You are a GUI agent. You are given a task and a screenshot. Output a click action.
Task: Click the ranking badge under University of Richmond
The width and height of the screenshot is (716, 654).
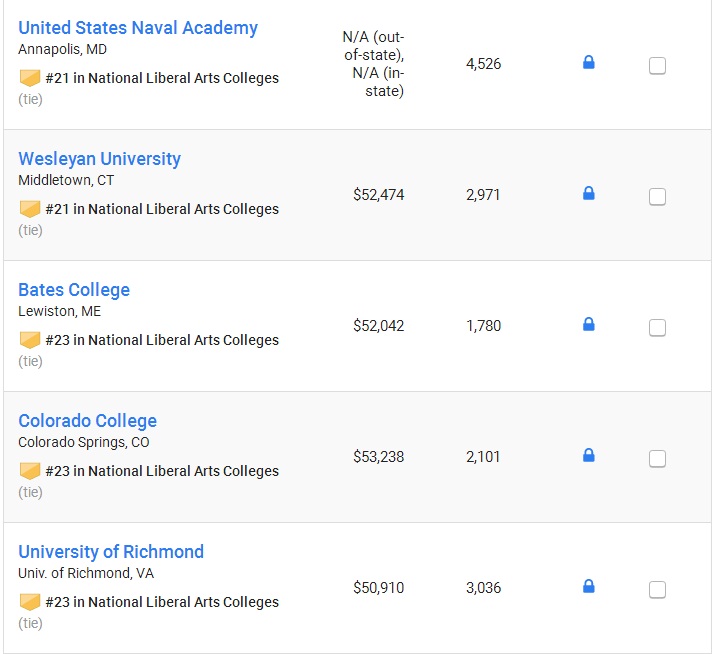tap(30, 602)
